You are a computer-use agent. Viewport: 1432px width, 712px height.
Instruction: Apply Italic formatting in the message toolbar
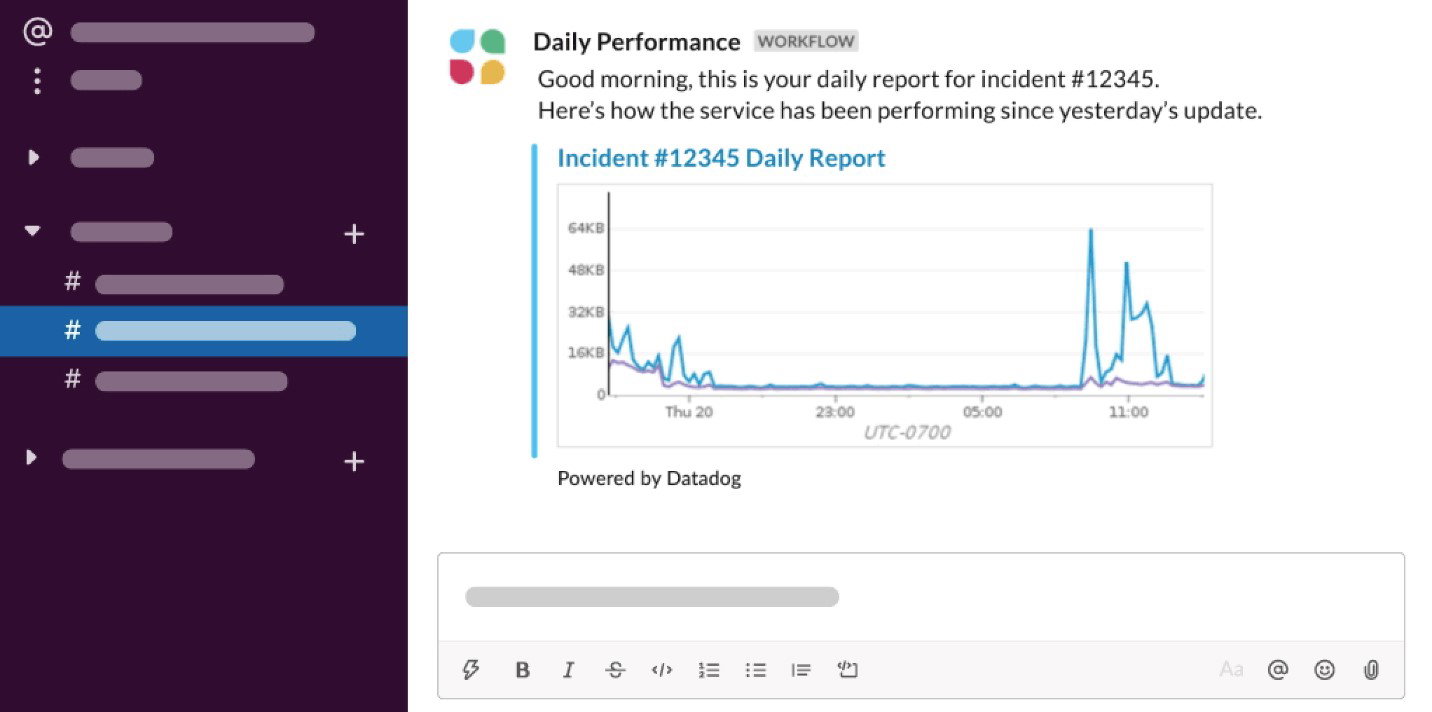click(x=568, y=670)
